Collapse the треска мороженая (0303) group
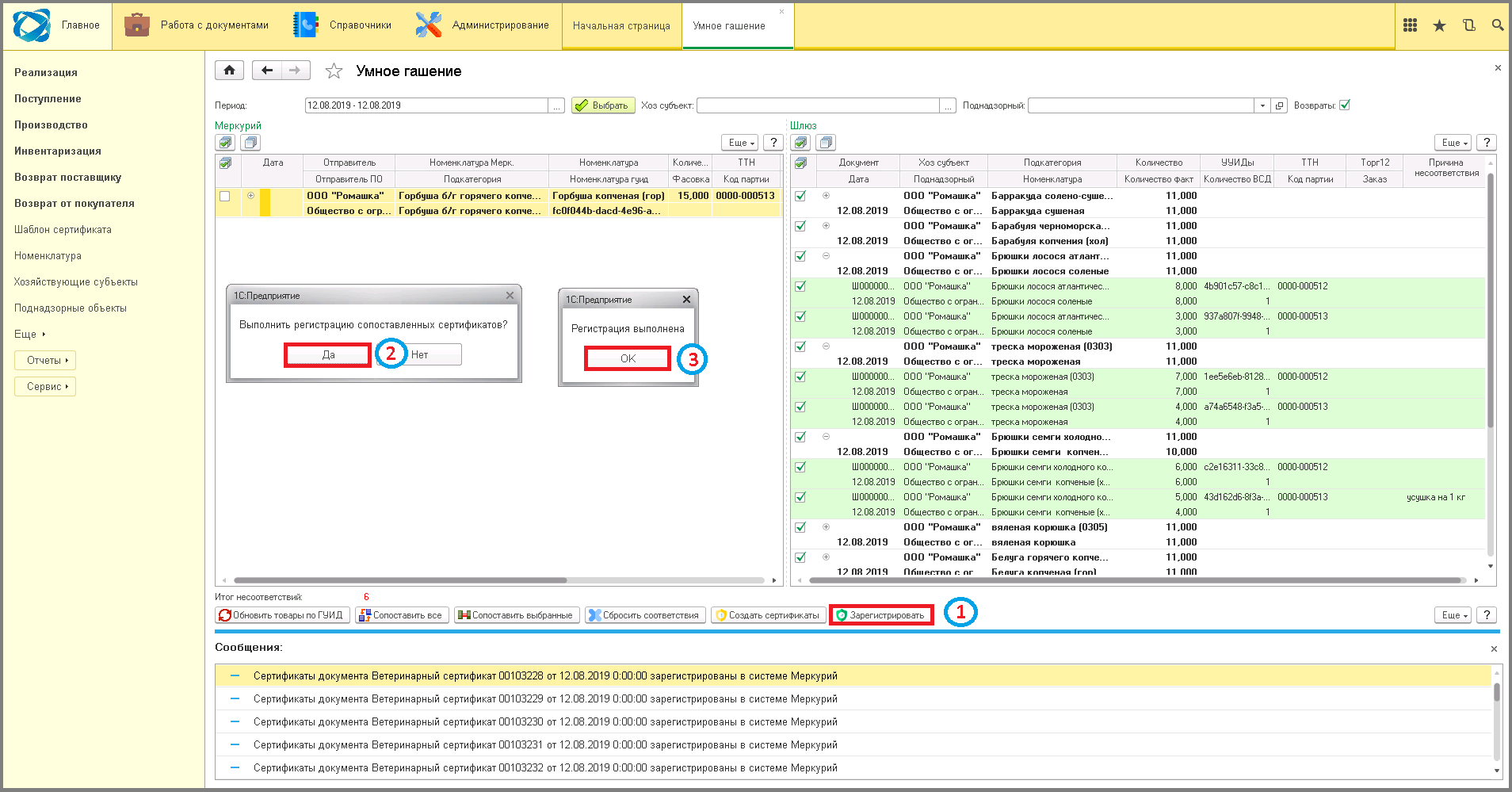This screenshot has width=1512, height=792. pos(826,346)
